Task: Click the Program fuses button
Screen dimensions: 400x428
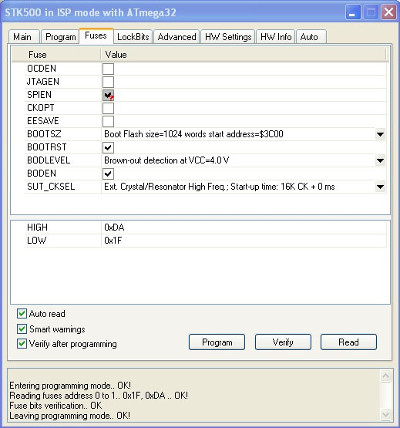Action: click(x=217, y=342)
